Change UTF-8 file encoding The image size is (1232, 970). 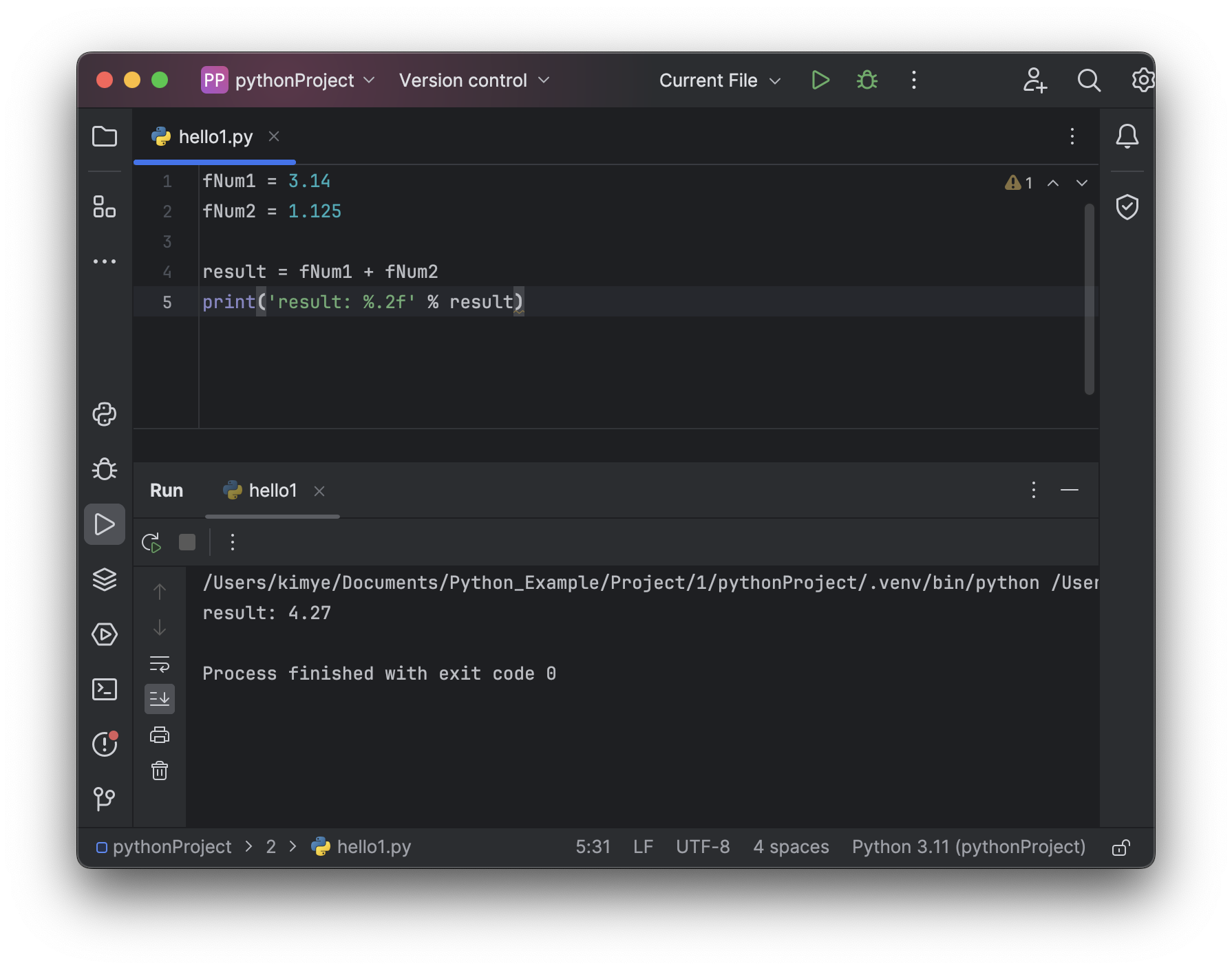703,847
